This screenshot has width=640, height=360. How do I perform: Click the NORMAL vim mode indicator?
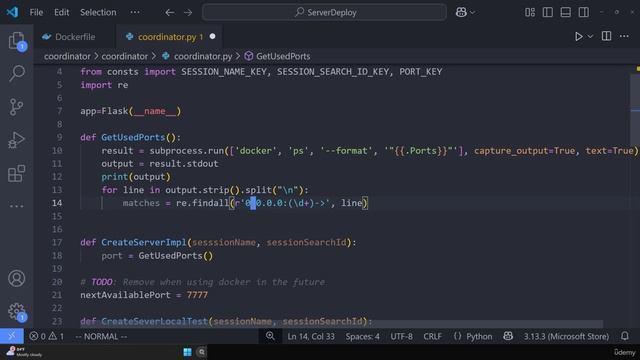coord(101,336)
